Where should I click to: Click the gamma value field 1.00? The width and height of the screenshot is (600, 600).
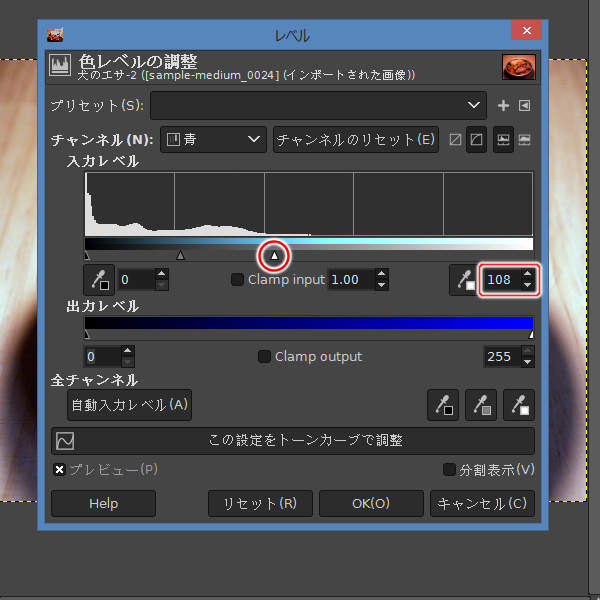tap(351, 280)
